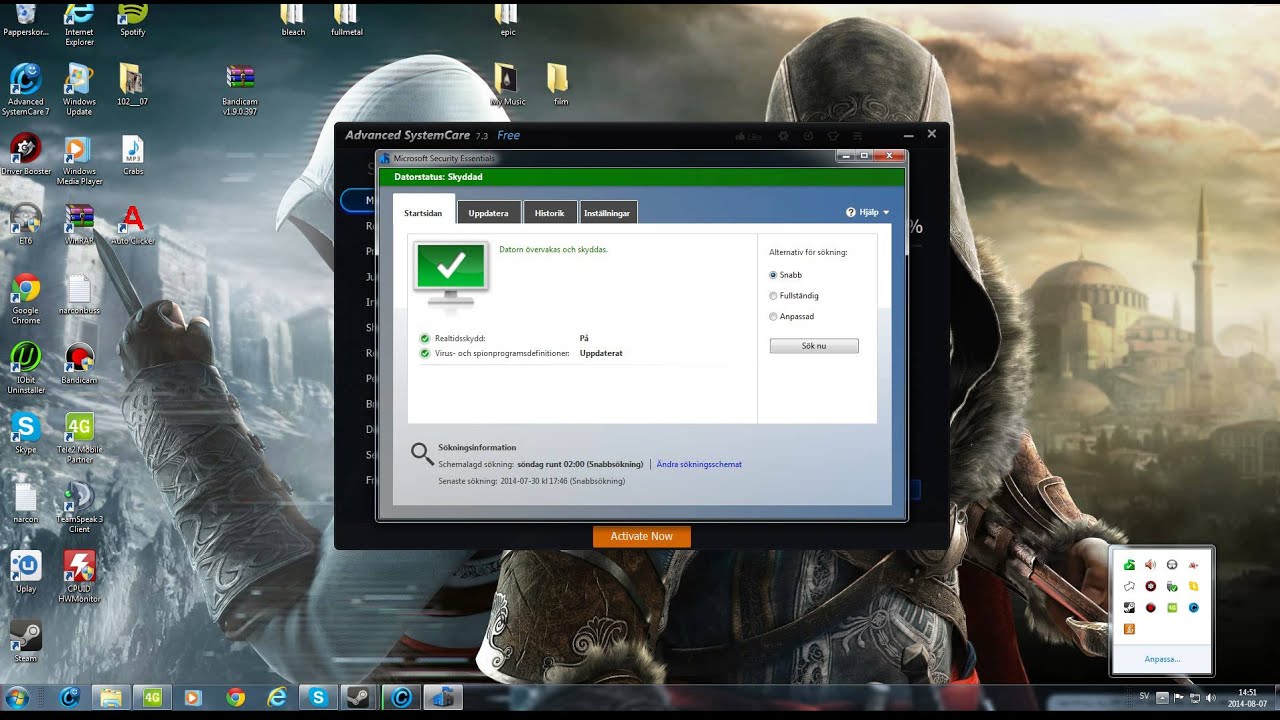
Task: Click the red speaker icon in tray popup
Action: tap(1151, 565)
